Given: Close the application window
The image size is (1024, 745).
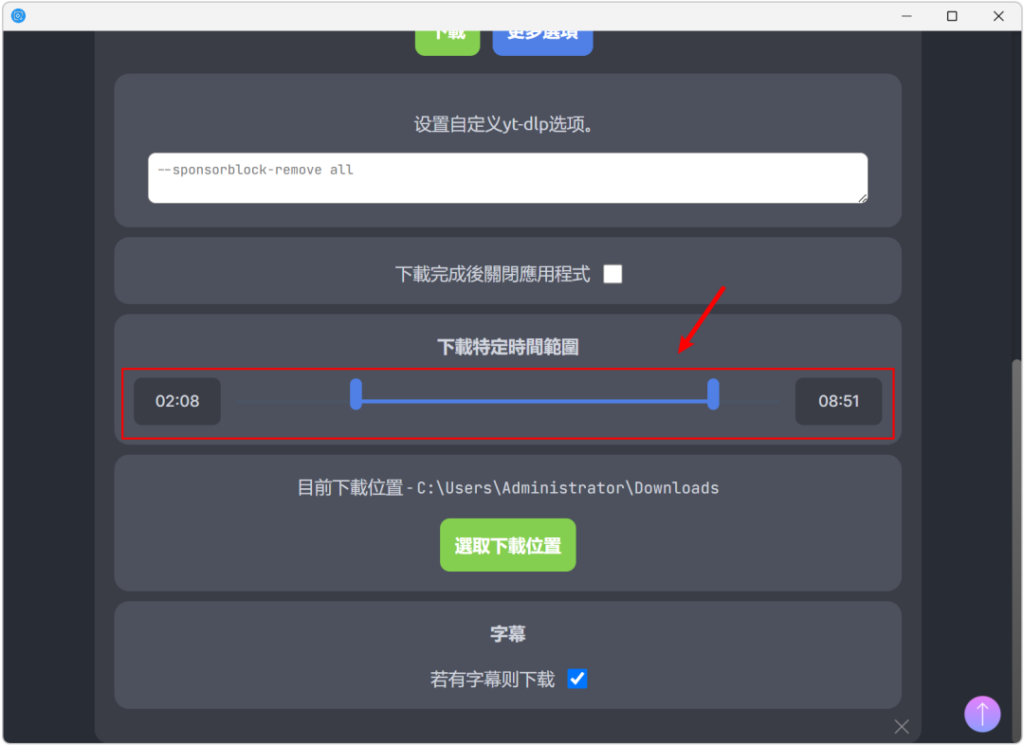Looking at the screenshot, I should (998, 16).
